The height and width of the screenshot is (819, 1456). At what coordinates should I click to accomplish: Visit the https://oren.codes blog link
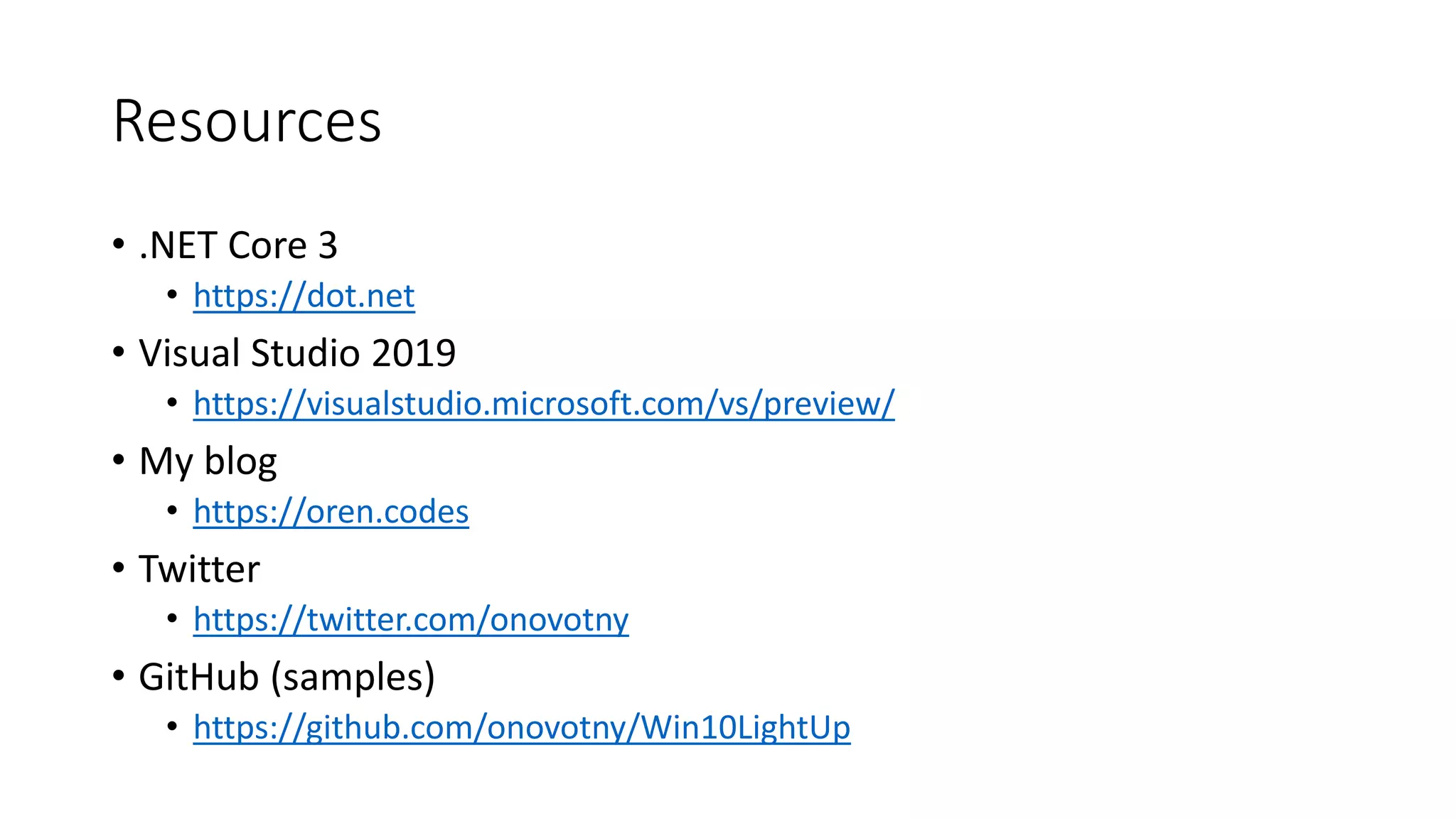[331, 512]
